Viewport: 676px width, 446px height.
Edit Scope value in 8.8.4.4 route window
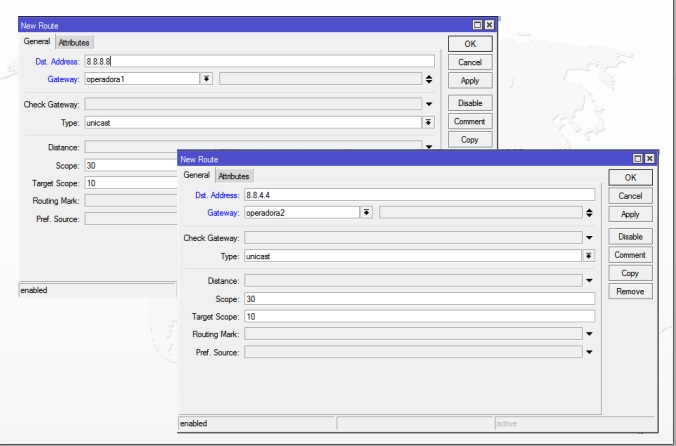419,299
